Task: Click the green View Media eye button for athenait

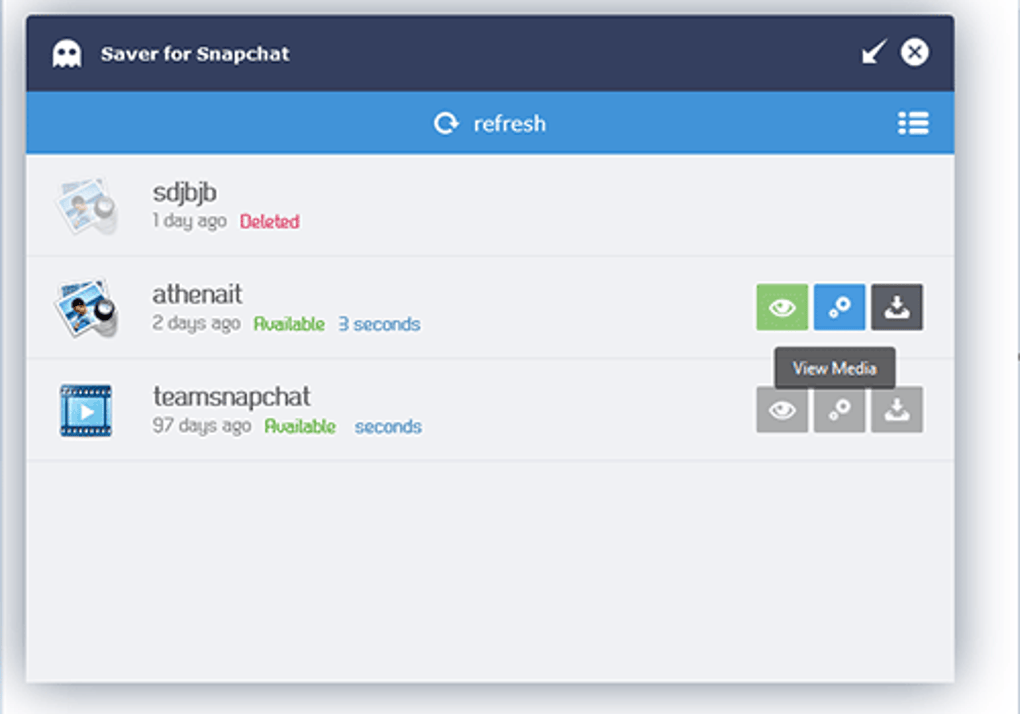Action: click(x=782, y=307)
